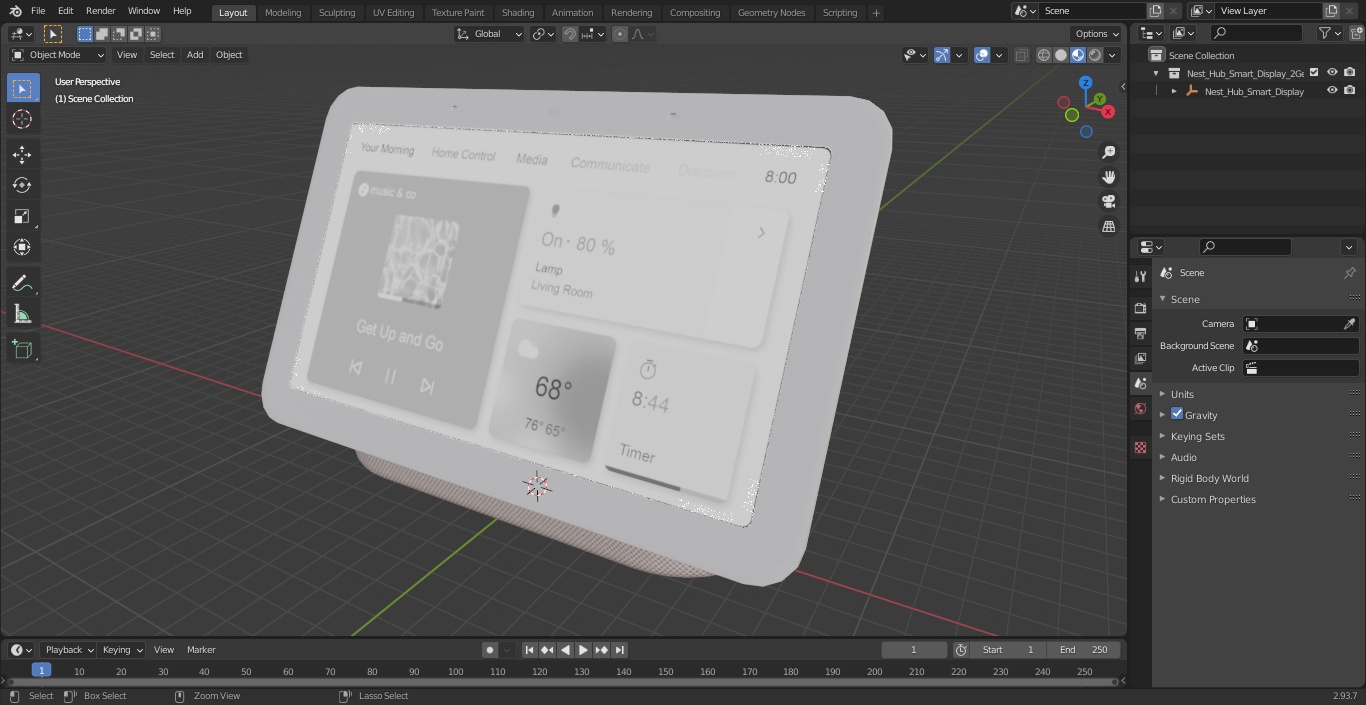This screenshot has height=705, width=1366.
Task: Toggle snapping magnet in header
Action: coord(570,34)
